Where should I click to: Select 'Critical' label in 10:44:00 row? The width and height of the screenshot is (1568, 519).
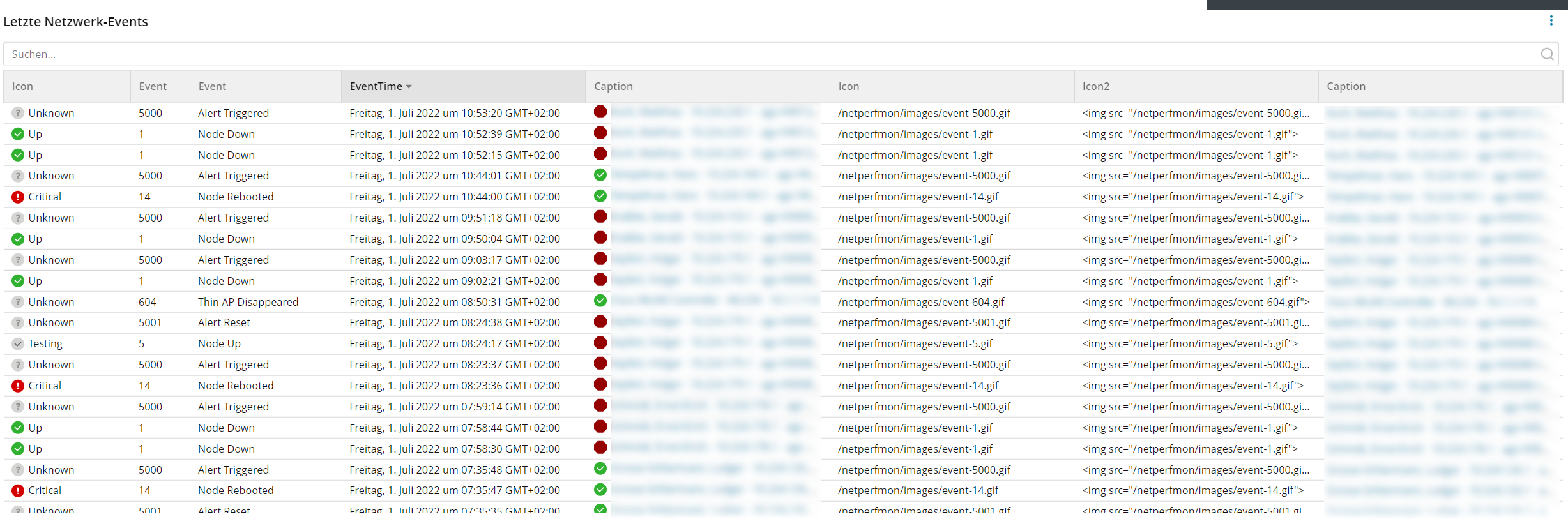pos(45,197)
